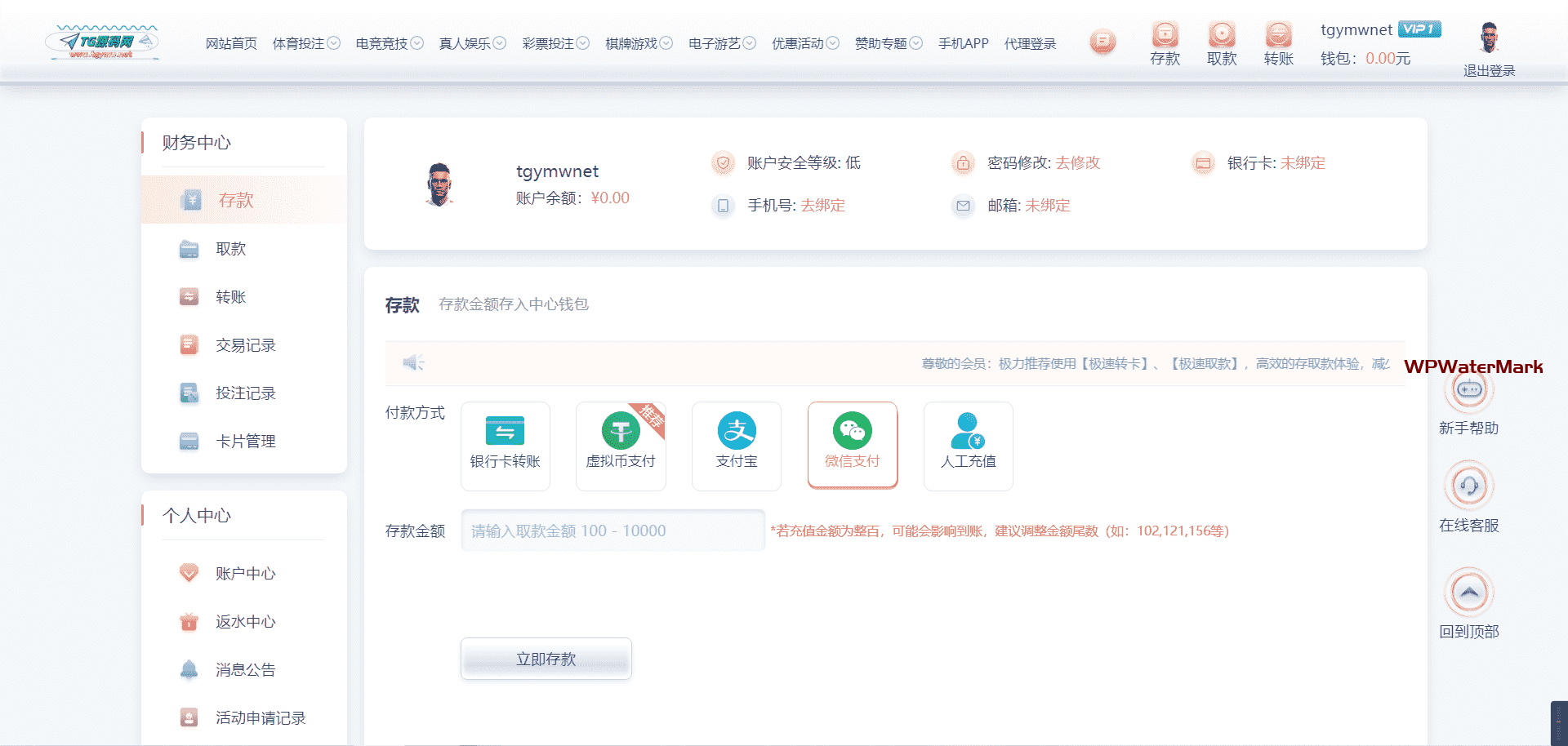Choose bank card transfer payment option

pyautogui.click(x=505, y=445)
